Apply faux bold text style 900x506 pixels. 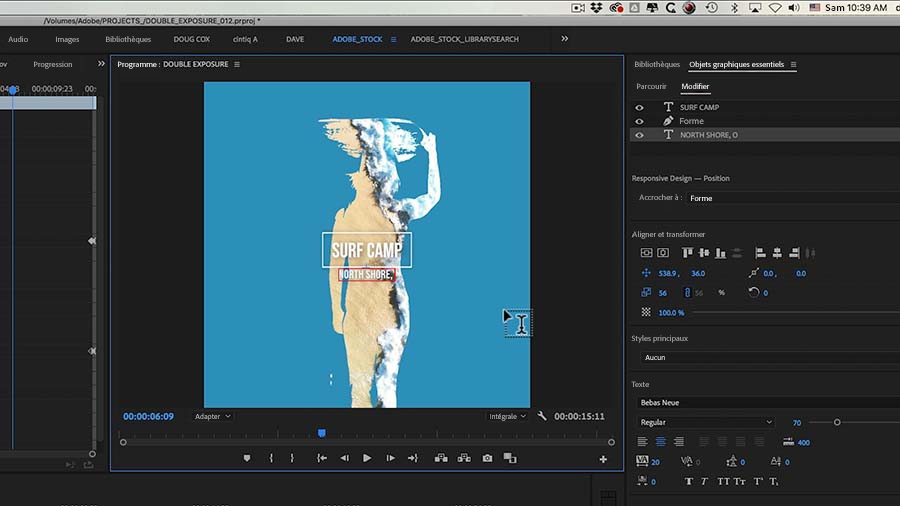(x=688, y=481)
